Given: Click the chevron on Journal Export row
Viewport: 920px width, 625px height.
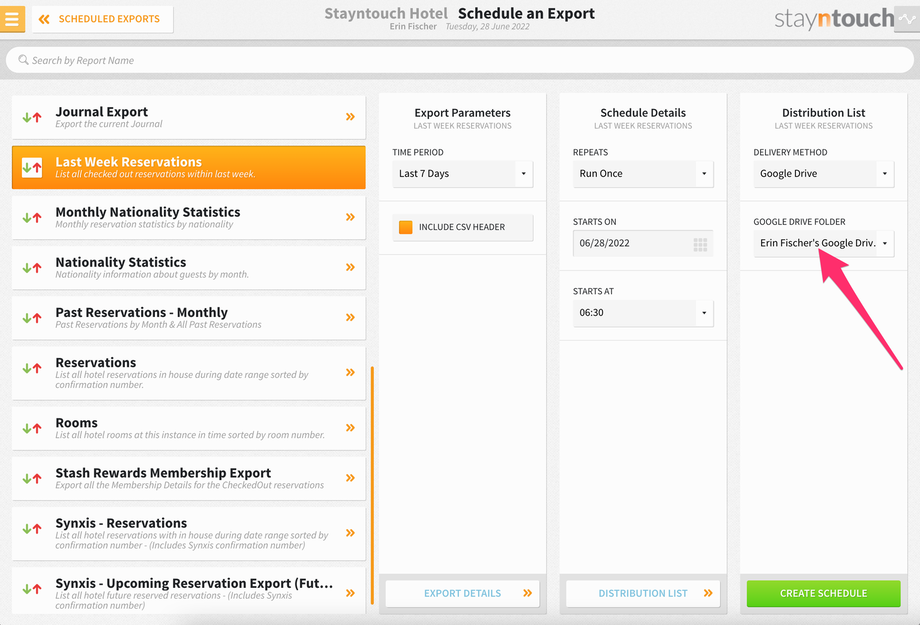Looking at the screenshot, I should 350,117.
